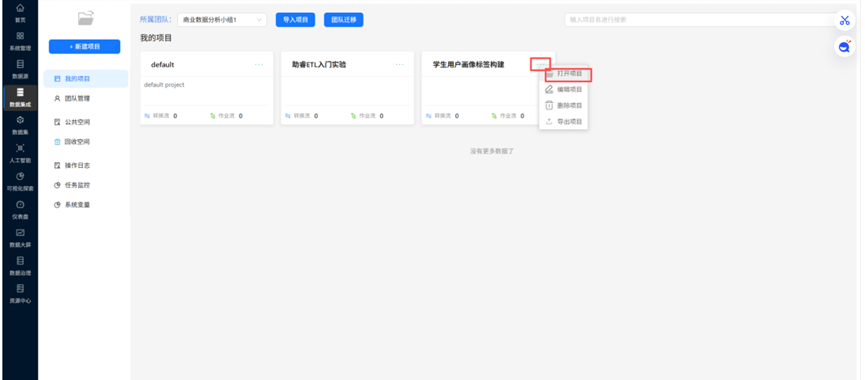Click 编辑项目 pencil icon in popup menu
The image size is (865, 380).
pyautogui.click(x=549, y=89)
